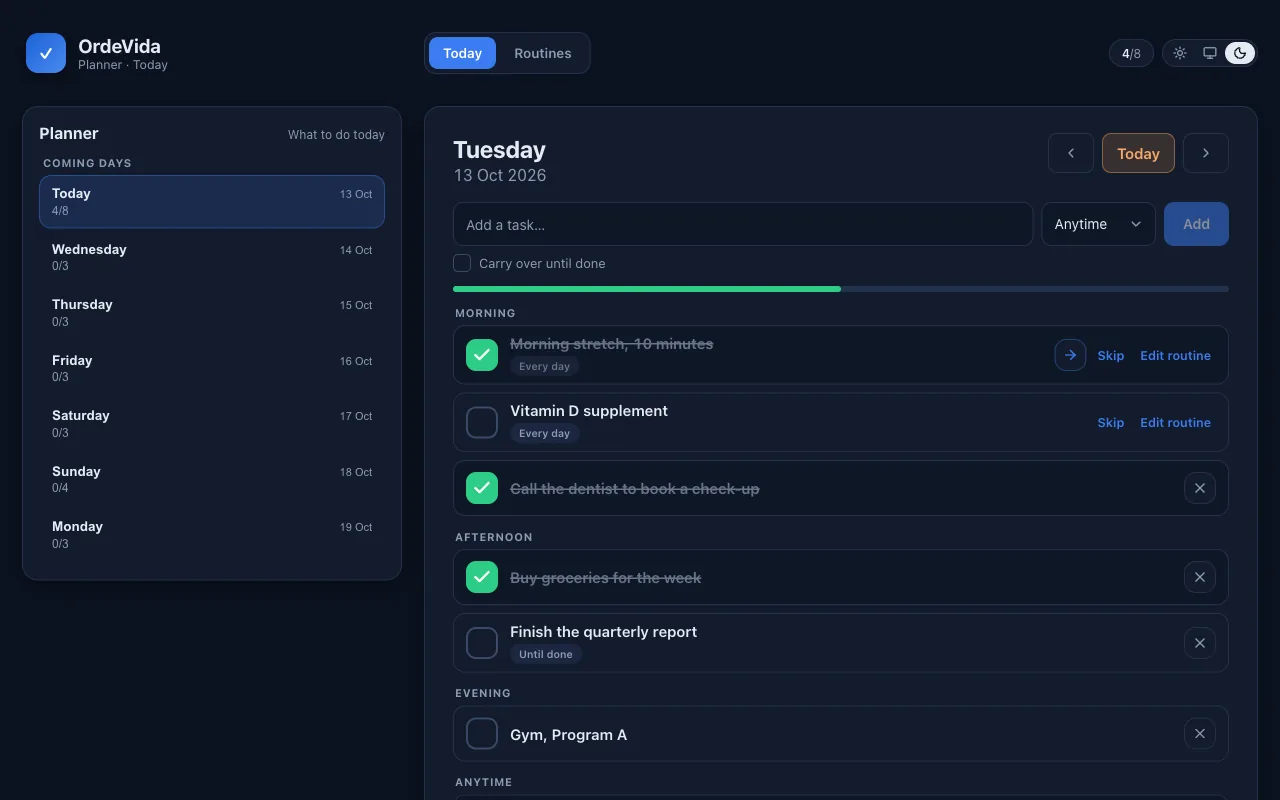Skip the Morning stretch routine
This screenshot has width=1280, height=800.
pyautogui.click(x=1111, y=355)
